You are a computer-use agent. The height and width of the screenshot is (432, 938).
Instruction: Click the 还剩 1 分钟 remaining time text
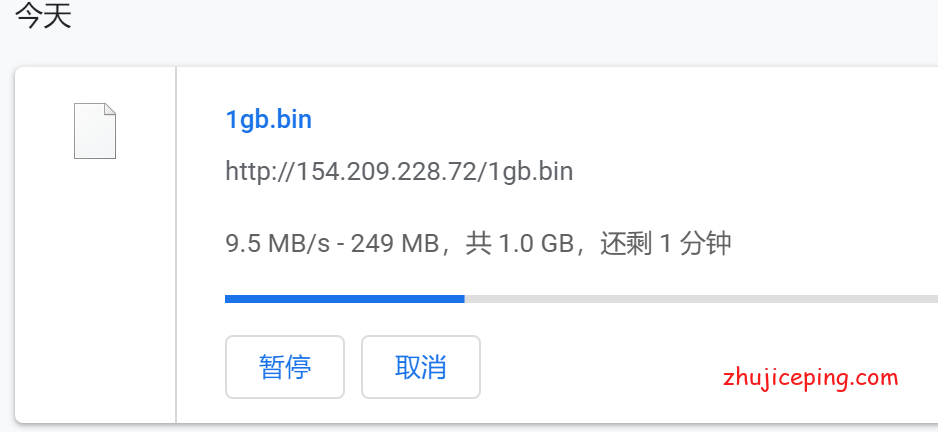click(666, 244)
